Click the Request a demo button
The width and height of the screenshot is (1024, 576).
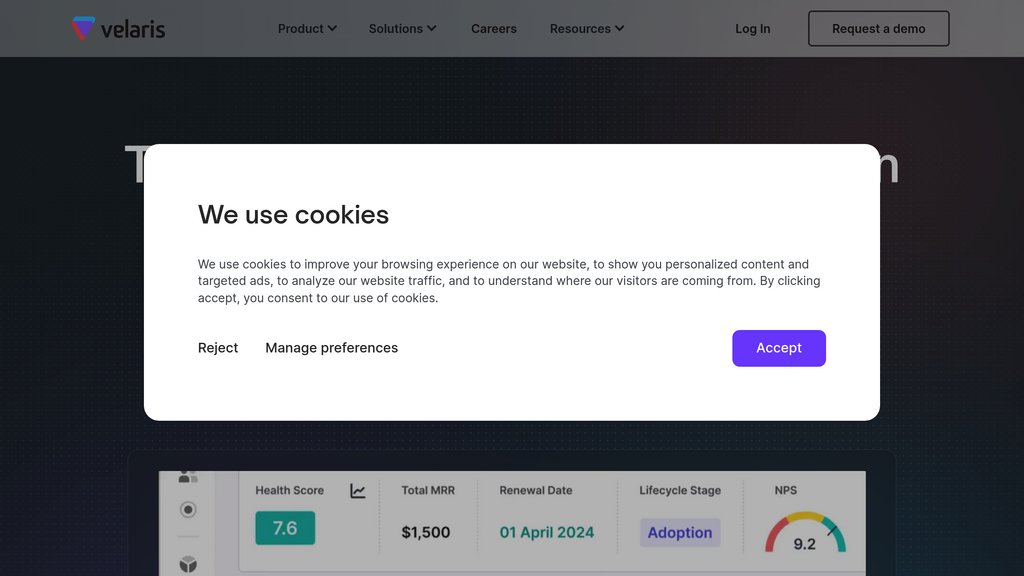coord(878,29)
